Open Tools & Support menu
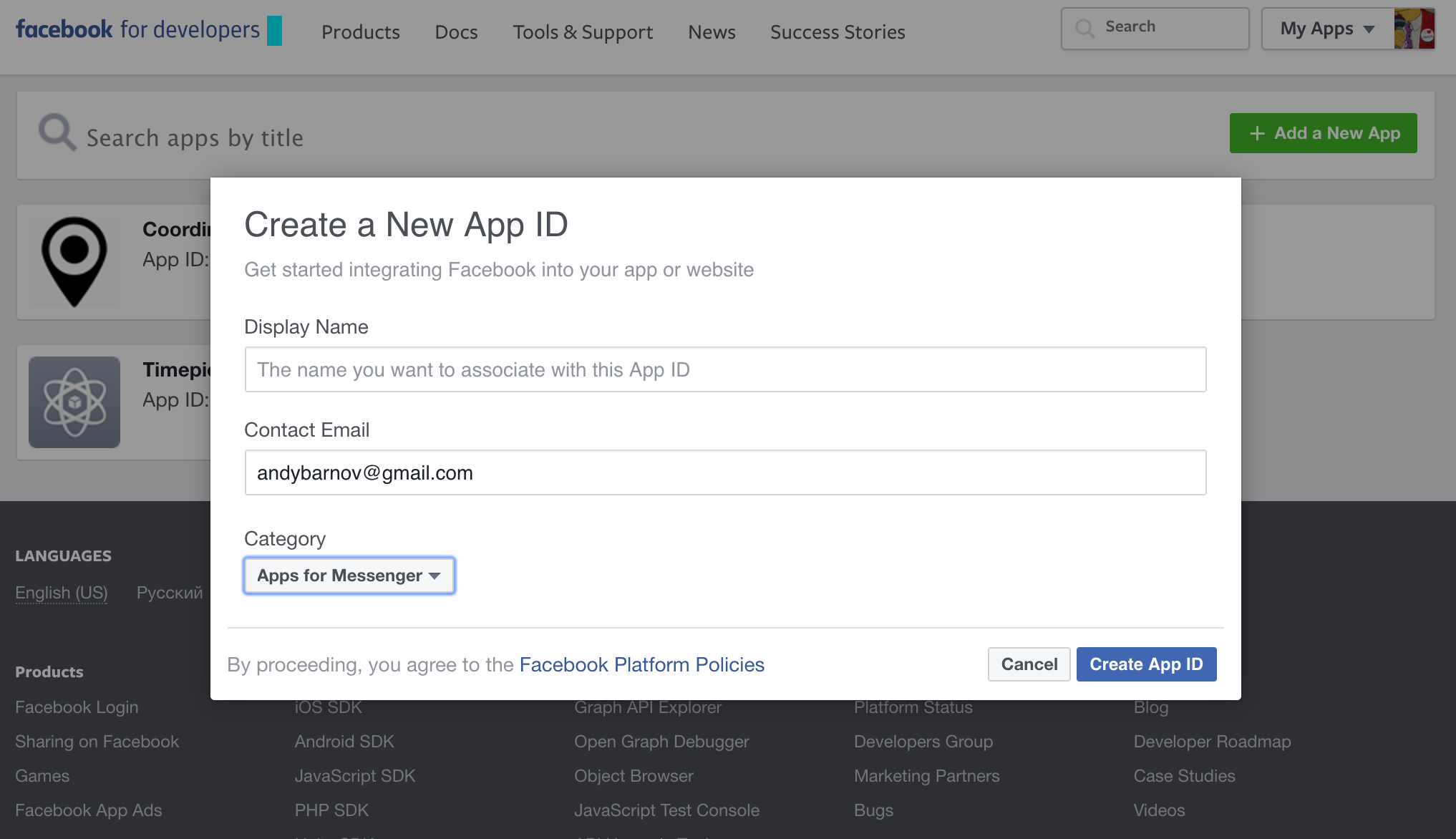This screenshot has width=1456, height=839. [583, 32]
